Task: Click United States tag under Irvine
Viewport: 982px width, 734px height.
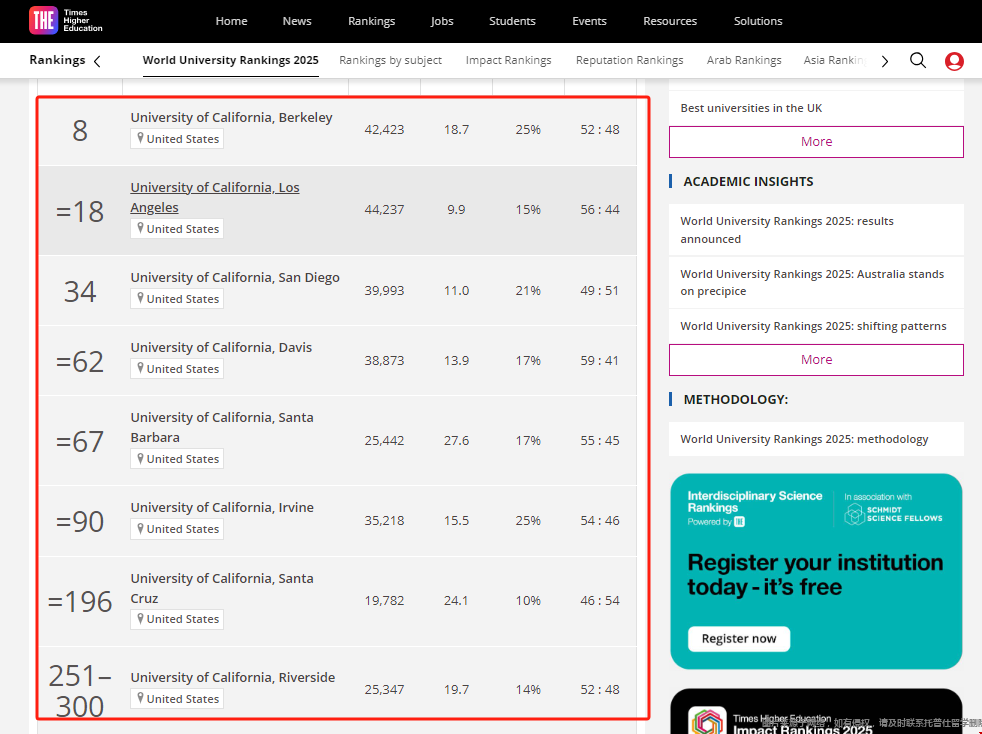Action: pyautogui.click(x=177, y=529)
